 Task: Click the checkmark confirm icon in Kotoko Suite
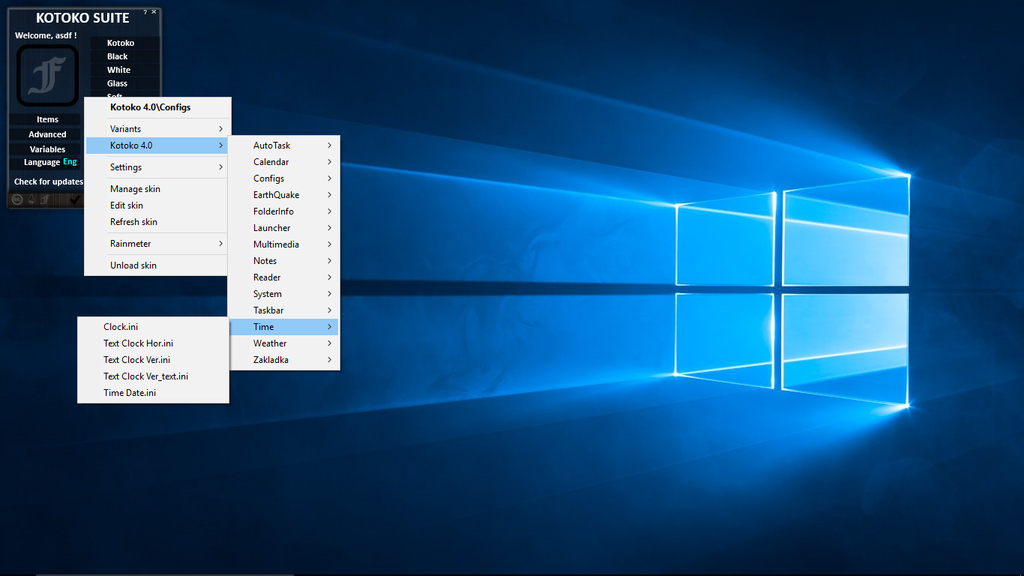click(74, 200)
